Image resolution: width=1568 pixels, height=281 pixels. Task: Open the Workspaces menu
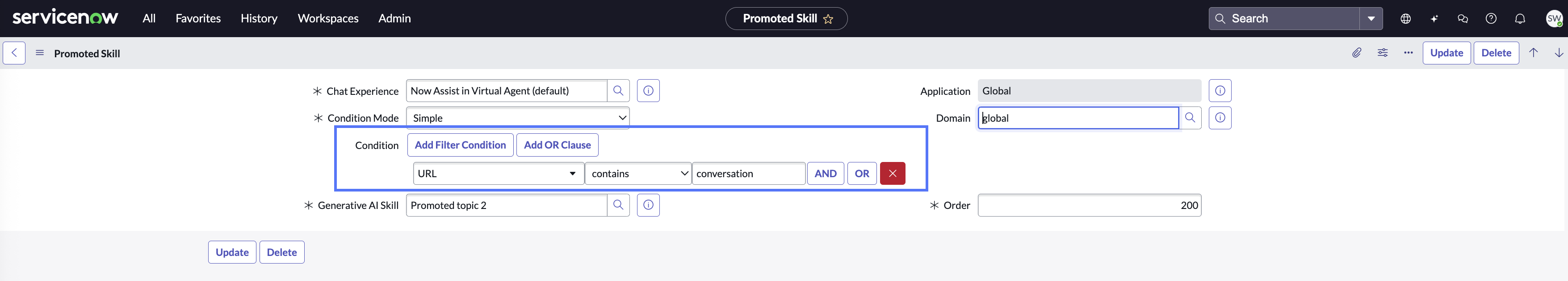[328, 19]
